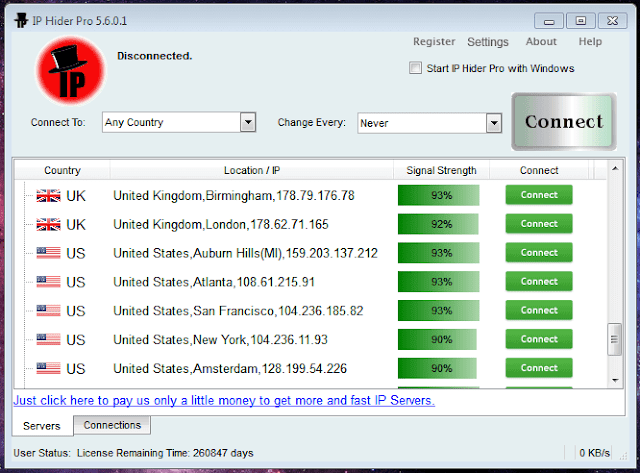Image resolution: width=640 pixels, height=473 pixels.
Task: Click the 'Disconnected.' status text
Action: tap(155, 56)
